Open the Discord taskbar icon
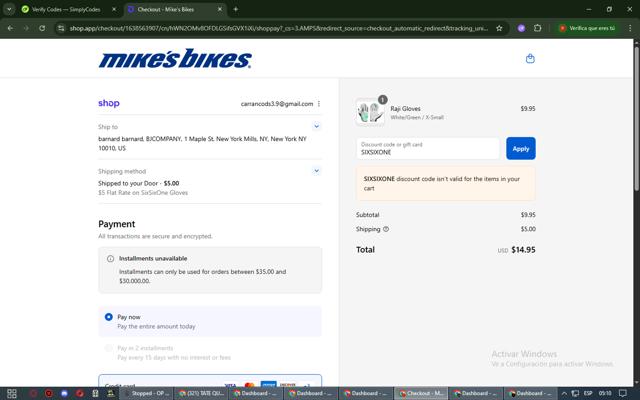Viewport: 640px width, 400px height. point(64,393)
